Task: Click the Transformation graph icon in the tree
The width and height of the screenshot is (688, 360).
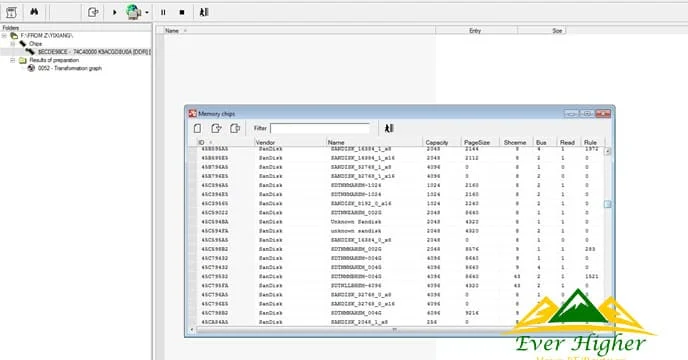Action: 31,68
